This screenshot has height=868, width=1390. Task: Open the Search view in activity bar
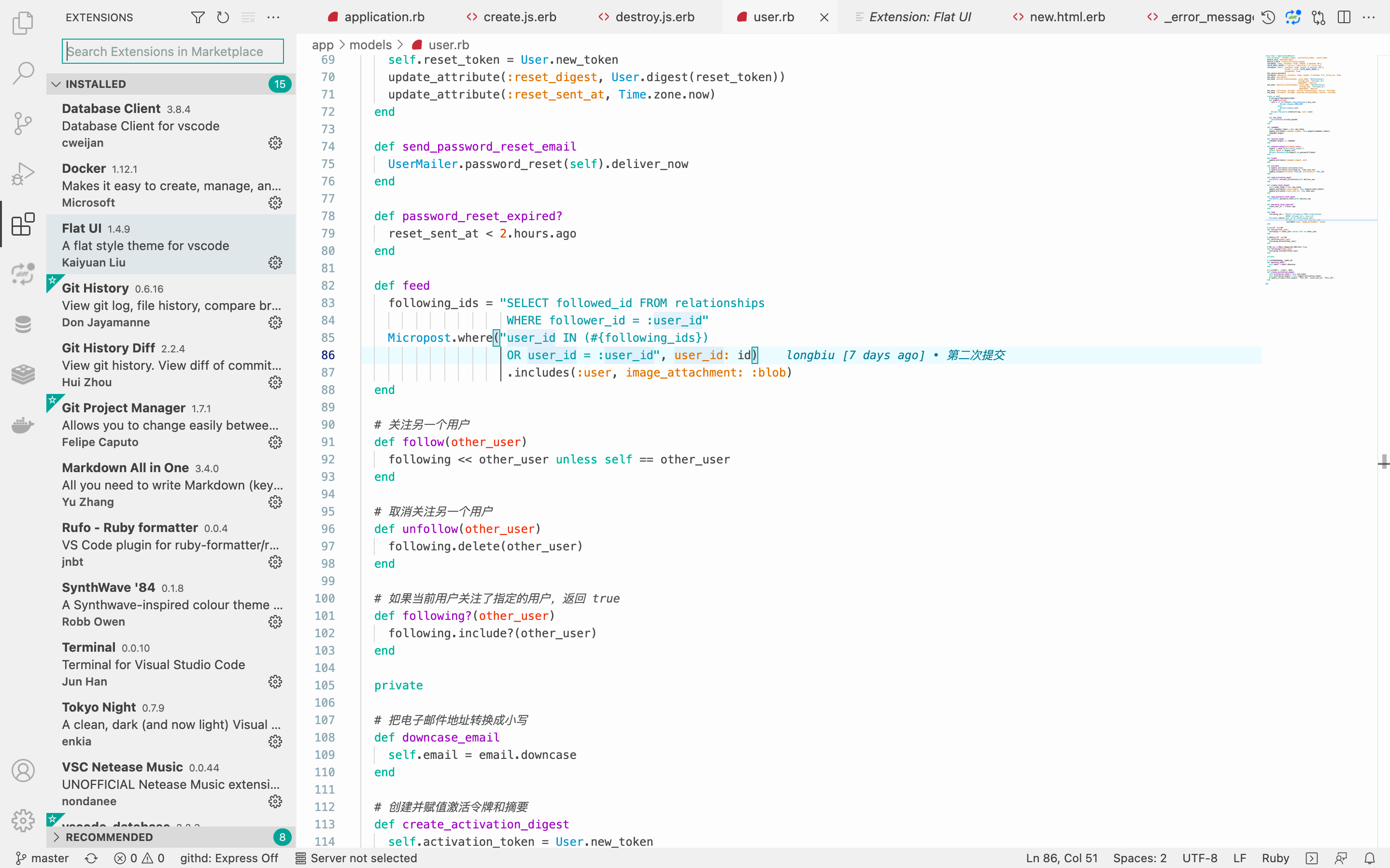click(23, 73)
